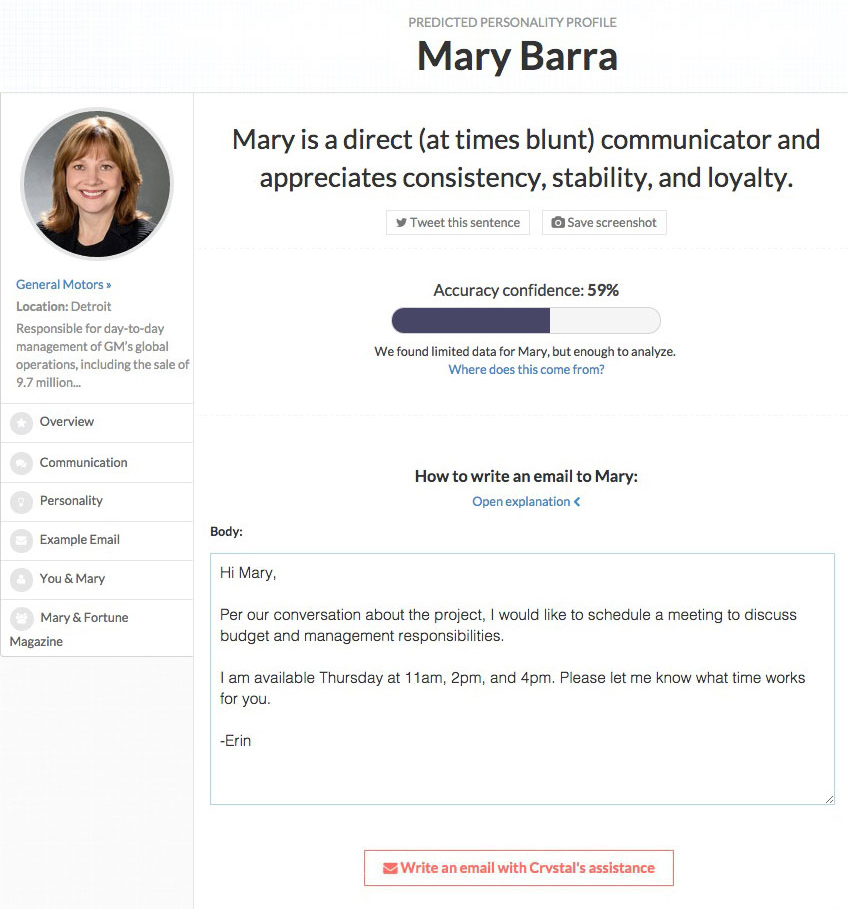This screenshot has width=848, height=909.
Task: Click the resize handle of the email body
Action: pos(829,797)
